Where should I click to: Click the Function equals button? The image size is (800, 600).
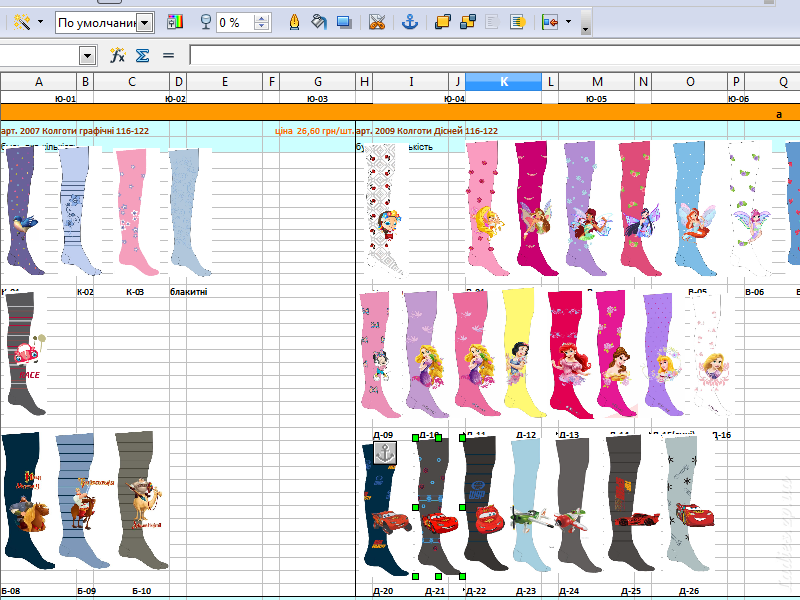pos(168,55)
